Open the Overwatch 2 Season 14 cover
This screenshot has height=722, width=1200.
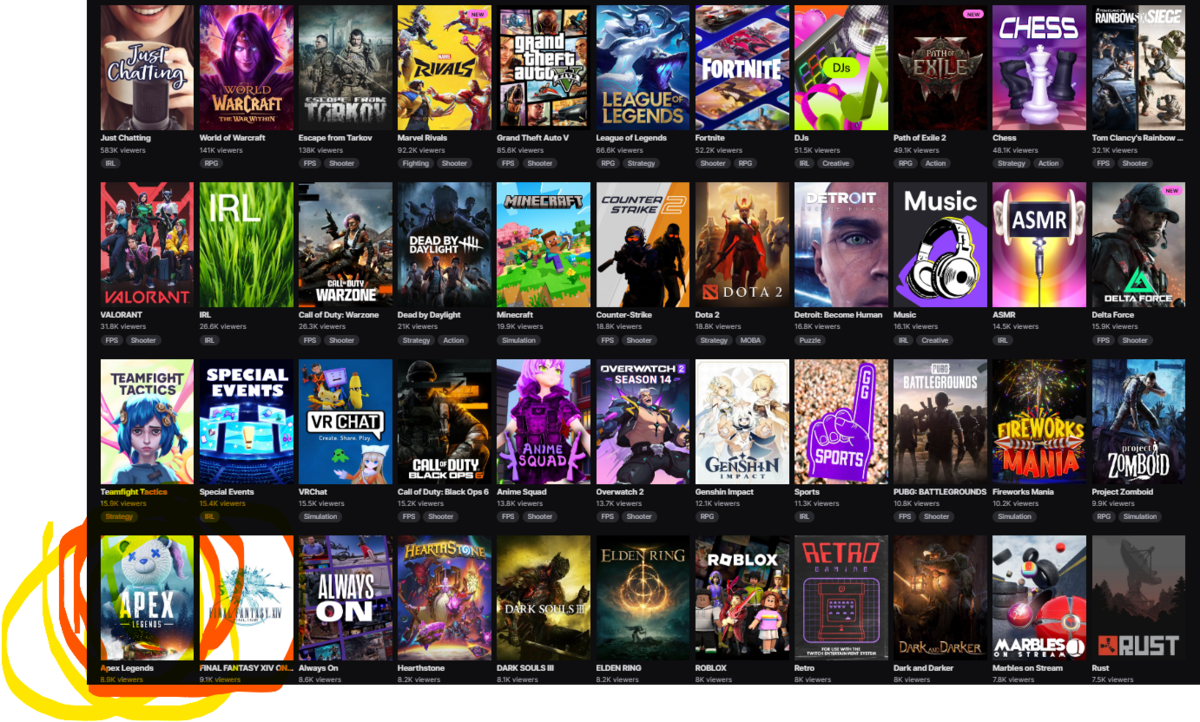pos(643,421)
